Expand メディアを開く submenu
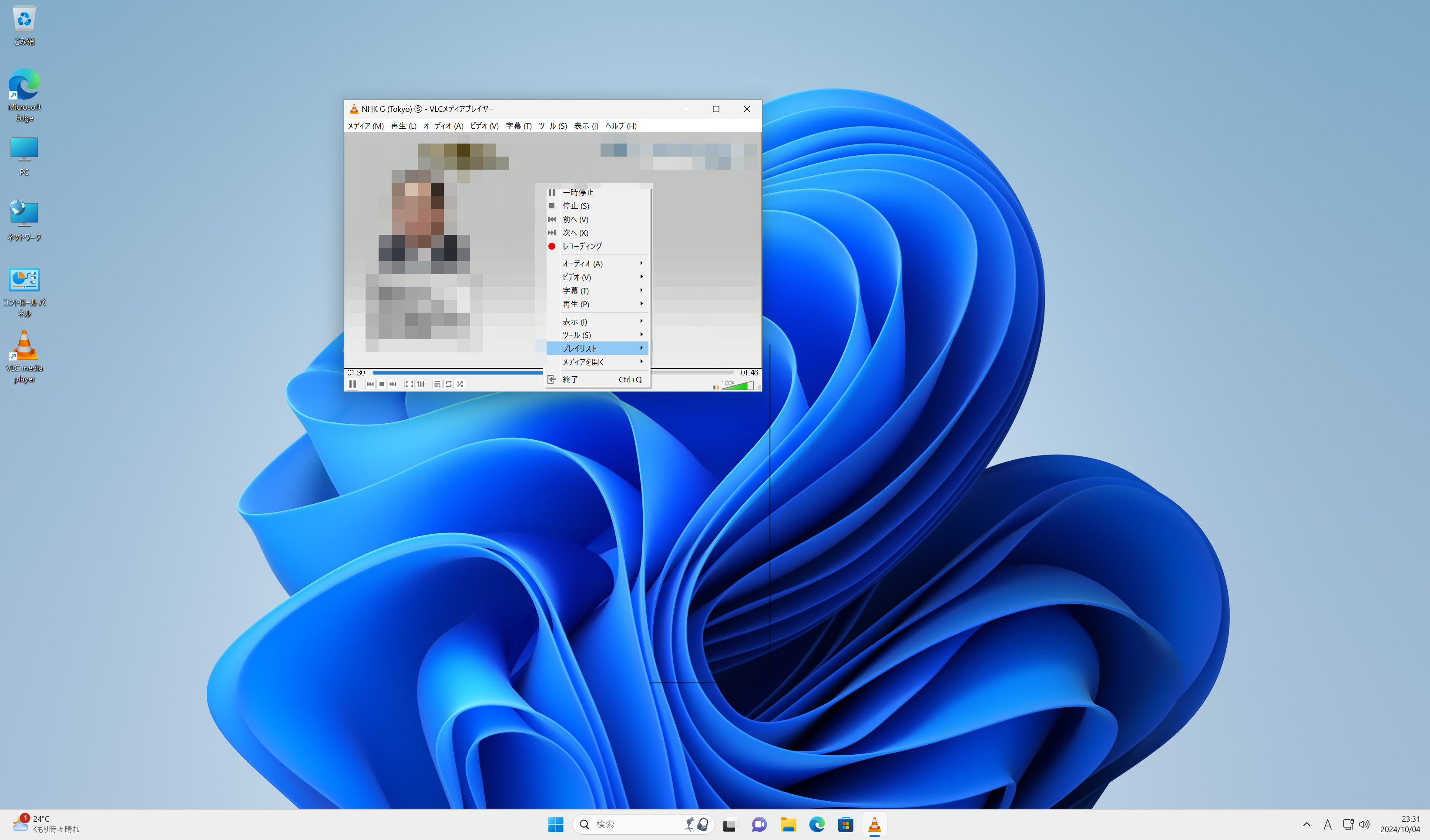 [596, 362]
